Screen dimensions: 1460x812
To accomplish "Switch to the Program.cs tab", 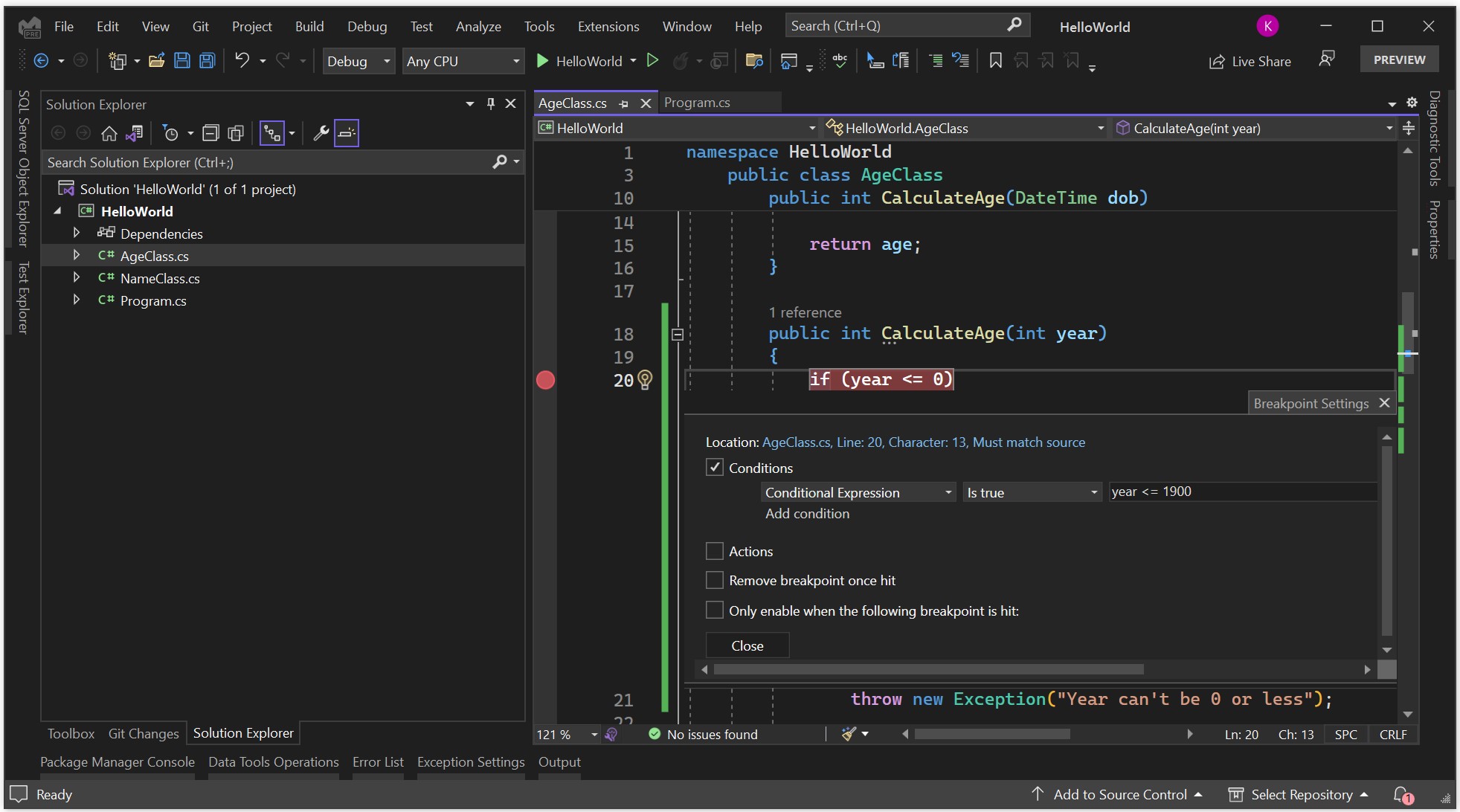I will [696, 102].
